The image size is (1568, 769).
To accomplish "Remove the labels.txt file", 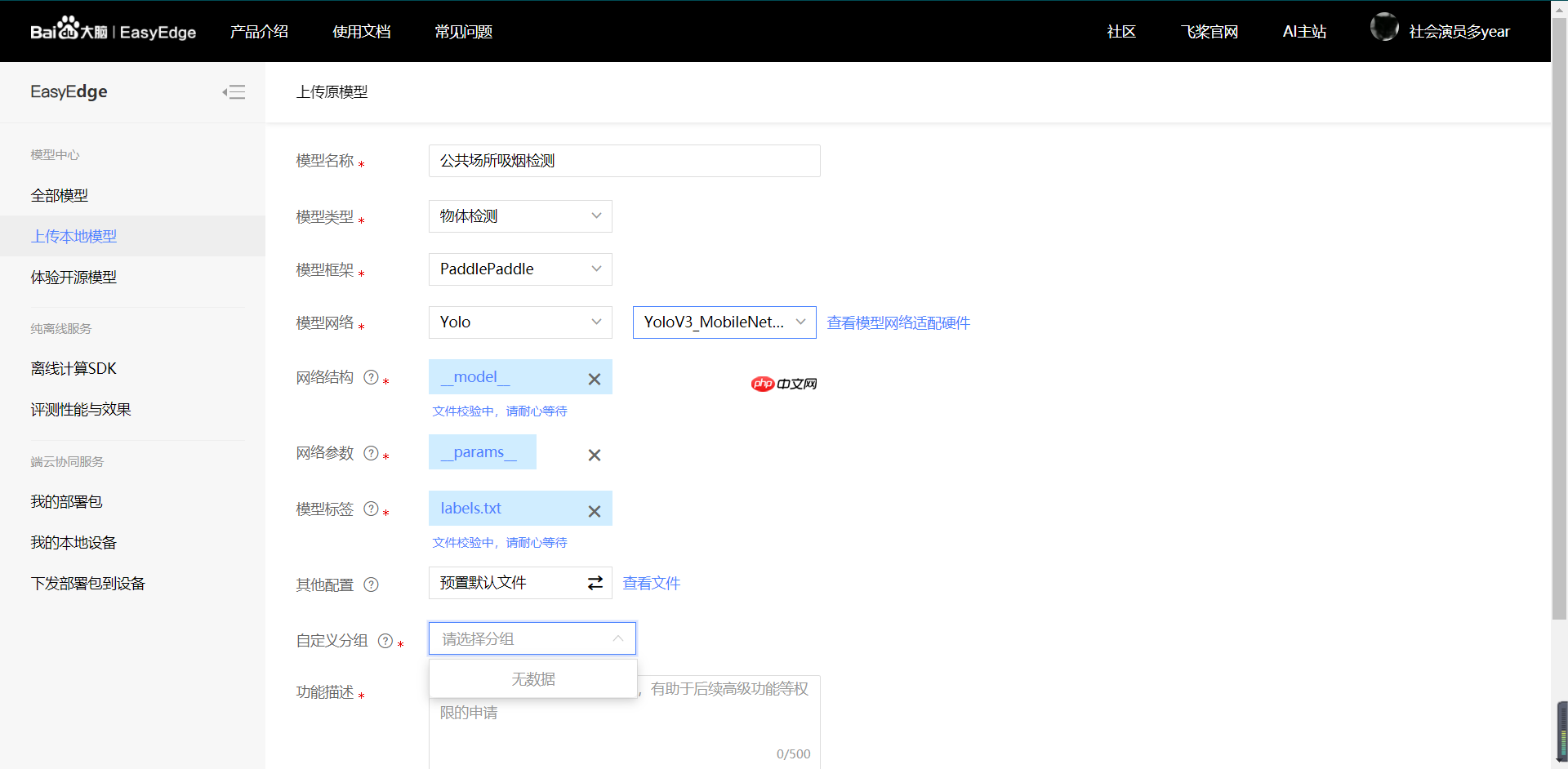I will pyautogui.click(x=595, y=511).
